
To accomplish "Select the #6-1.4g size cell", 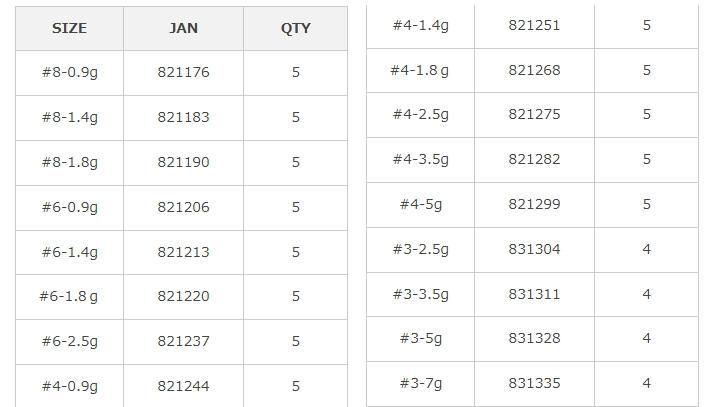I will click(69, 252).
